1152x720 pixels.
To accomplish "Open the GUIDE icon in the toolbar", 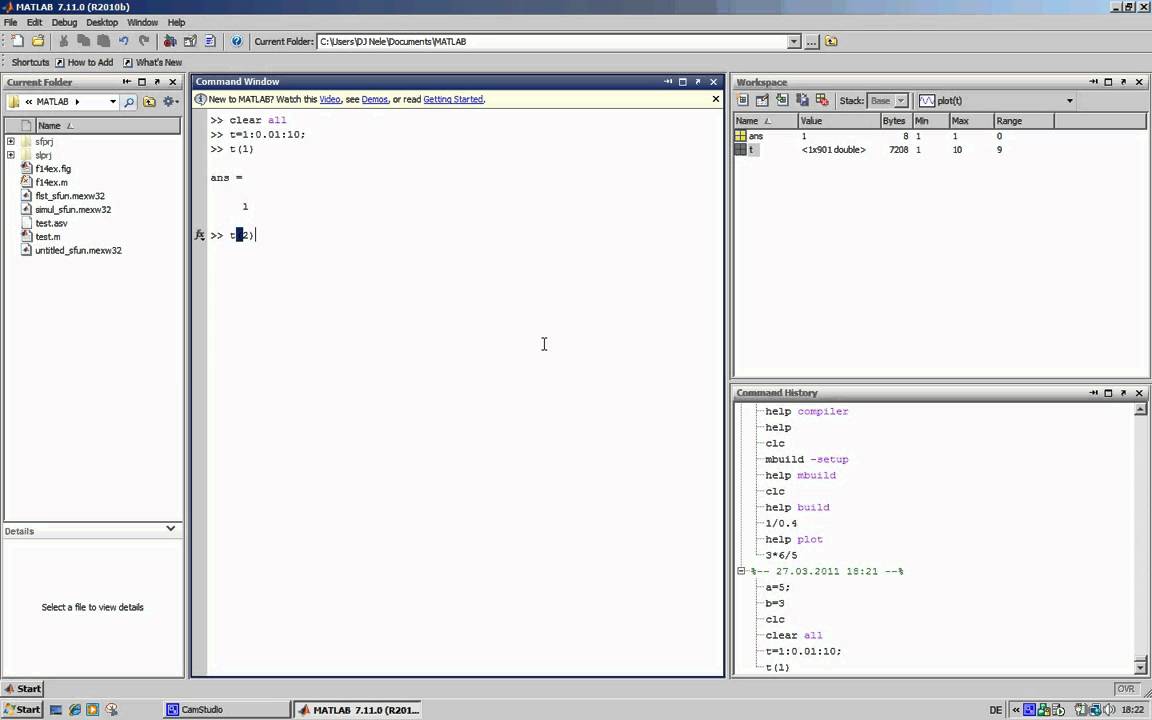I will coord(190,41).
